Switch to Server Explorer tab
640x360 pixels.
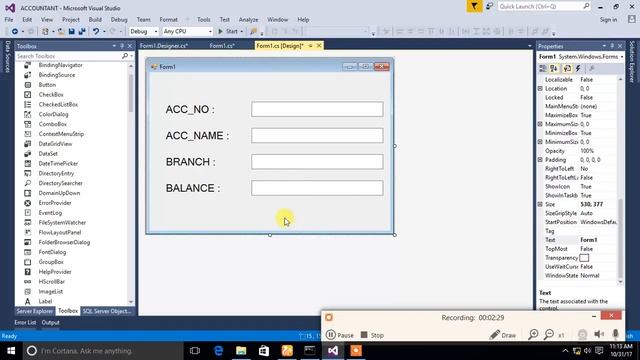pos(35,311)
